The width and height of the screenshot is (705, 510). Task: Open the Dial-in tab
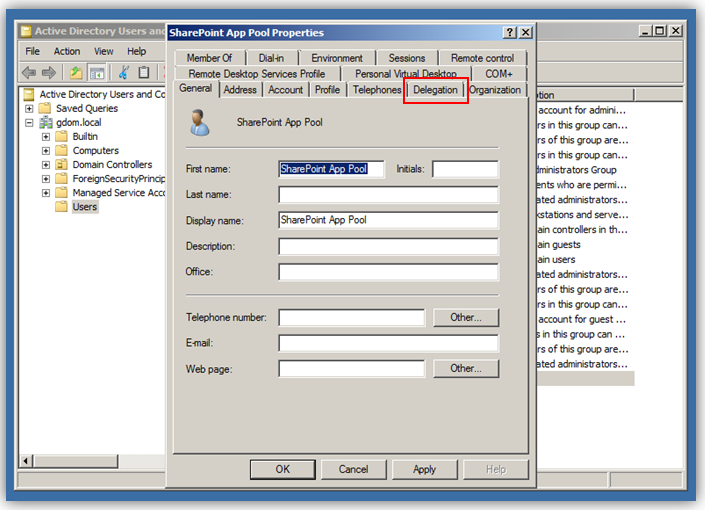pyautogui.click(x=271, y=58)
